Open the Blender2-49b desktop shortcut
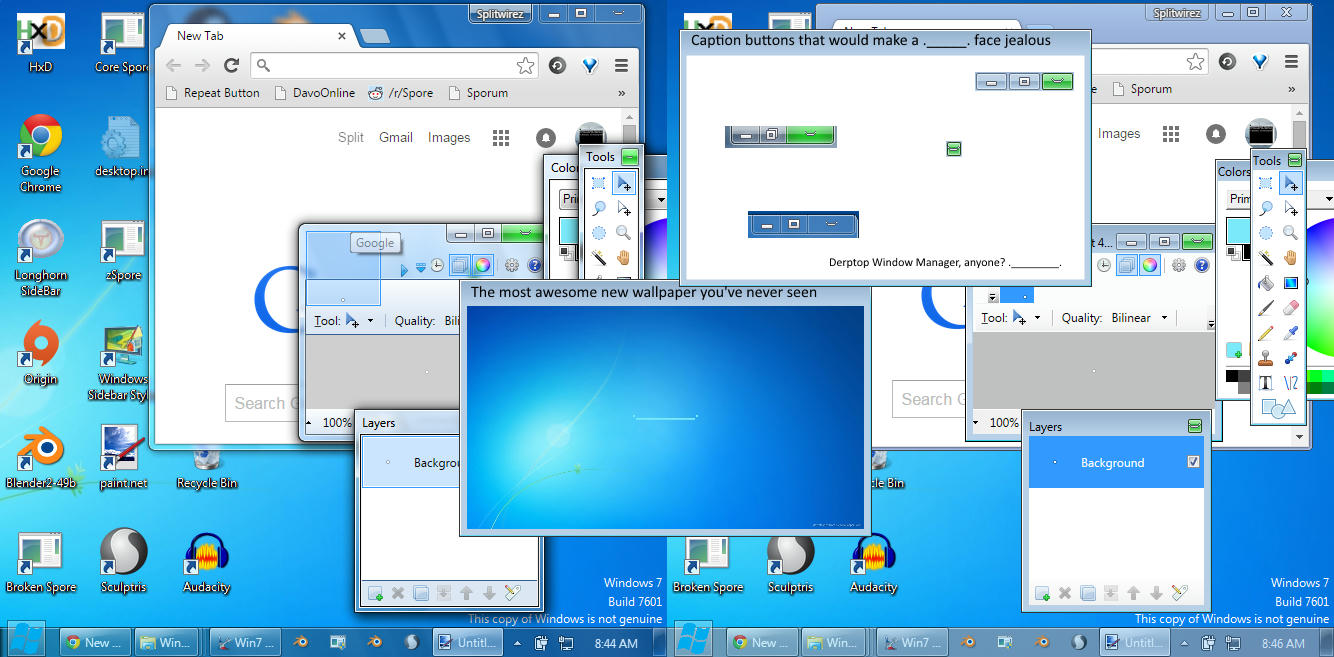 [40, 458]
